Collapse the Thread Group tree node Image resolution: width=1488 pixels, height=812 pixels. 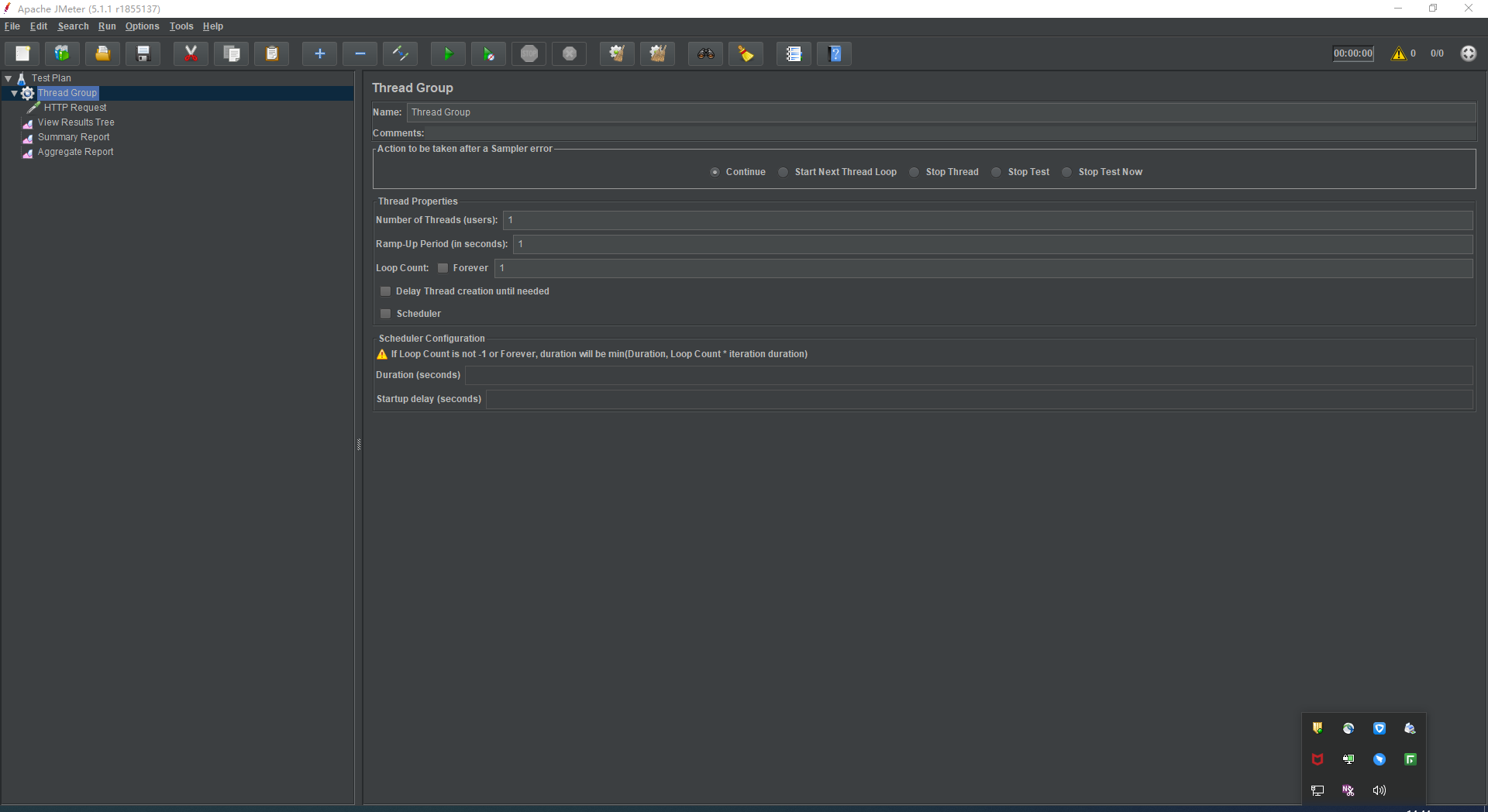tap(15, 93)
